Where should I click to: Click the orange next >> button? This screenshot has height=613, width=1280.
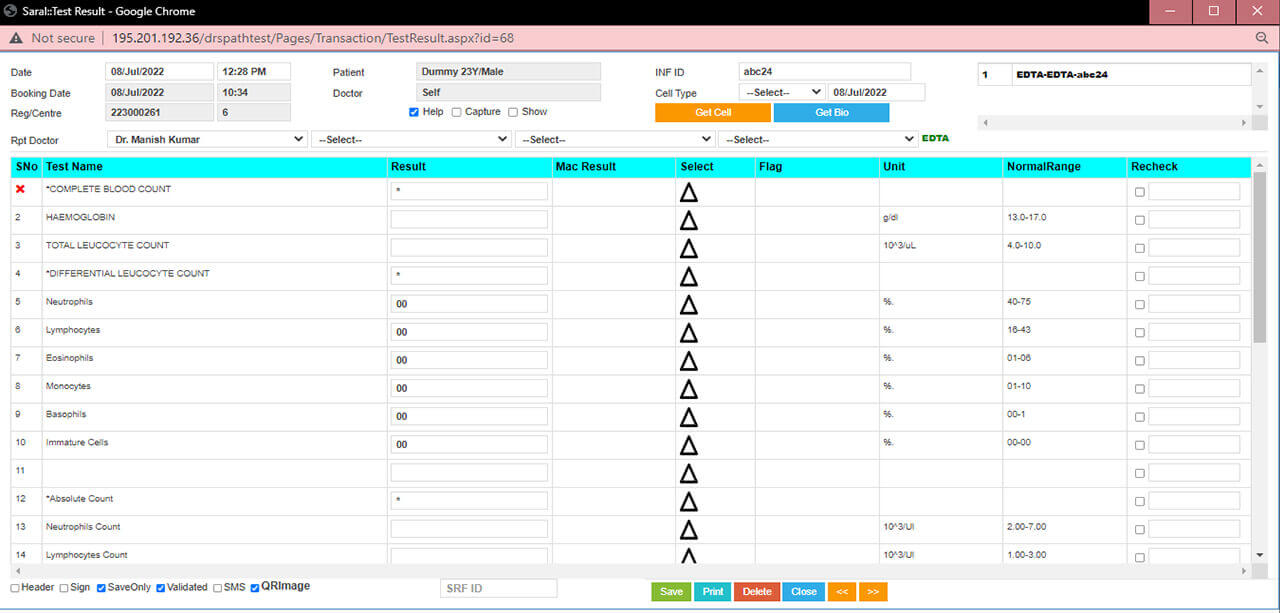(x=872, y=592)
